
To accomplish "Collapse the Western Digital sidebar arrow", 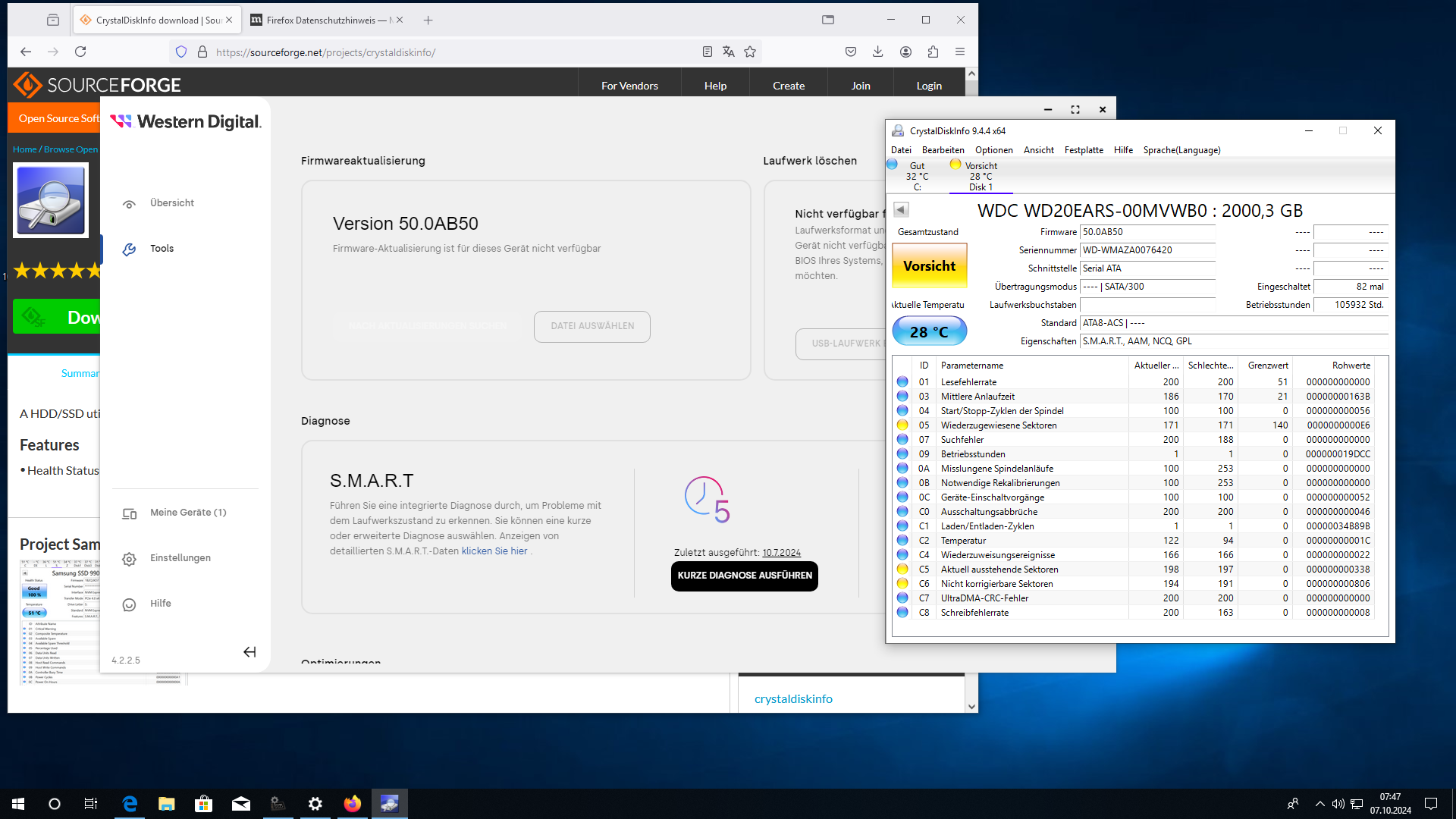I will point(249,652).
